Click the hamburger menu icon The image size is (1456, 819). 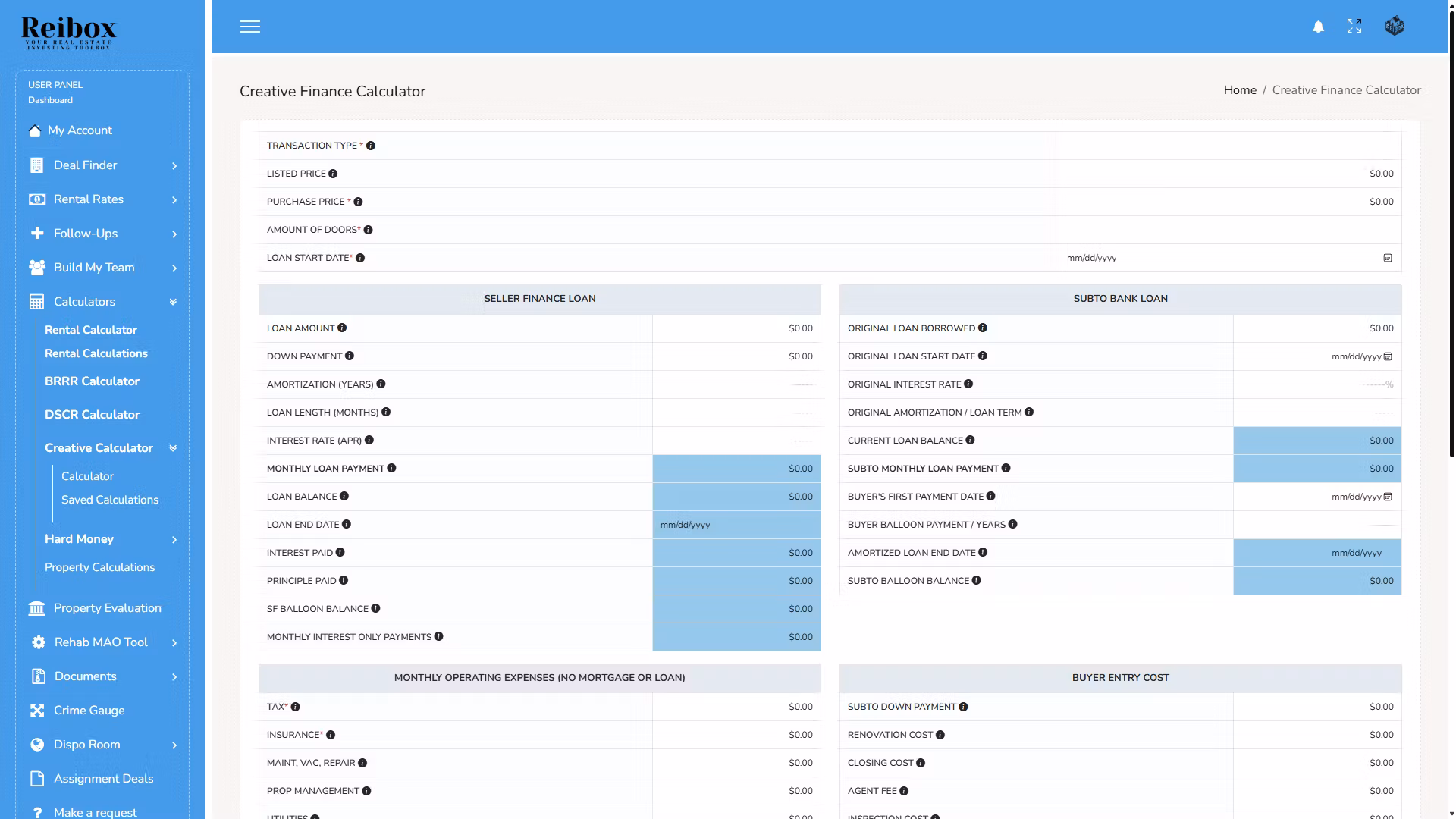click(249, 27)
